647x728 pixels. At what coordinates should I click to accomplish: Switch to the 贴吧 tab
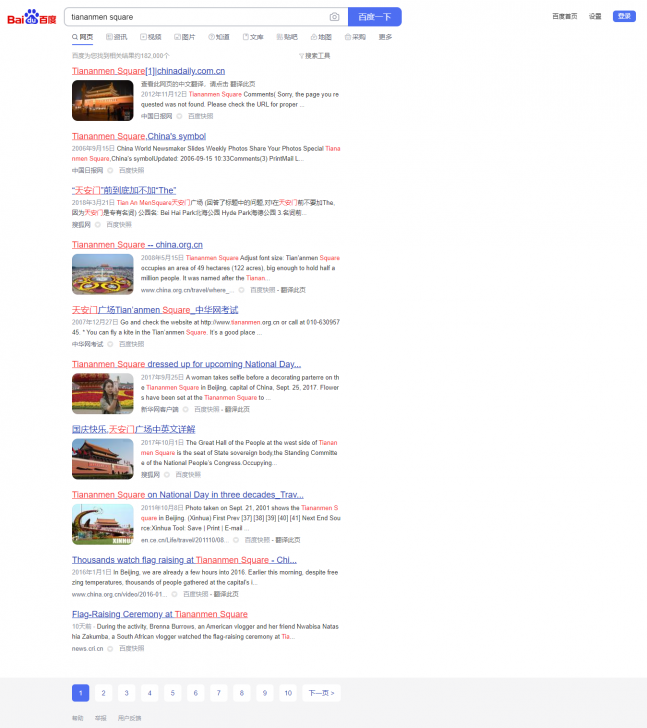[x=287, y=37]
